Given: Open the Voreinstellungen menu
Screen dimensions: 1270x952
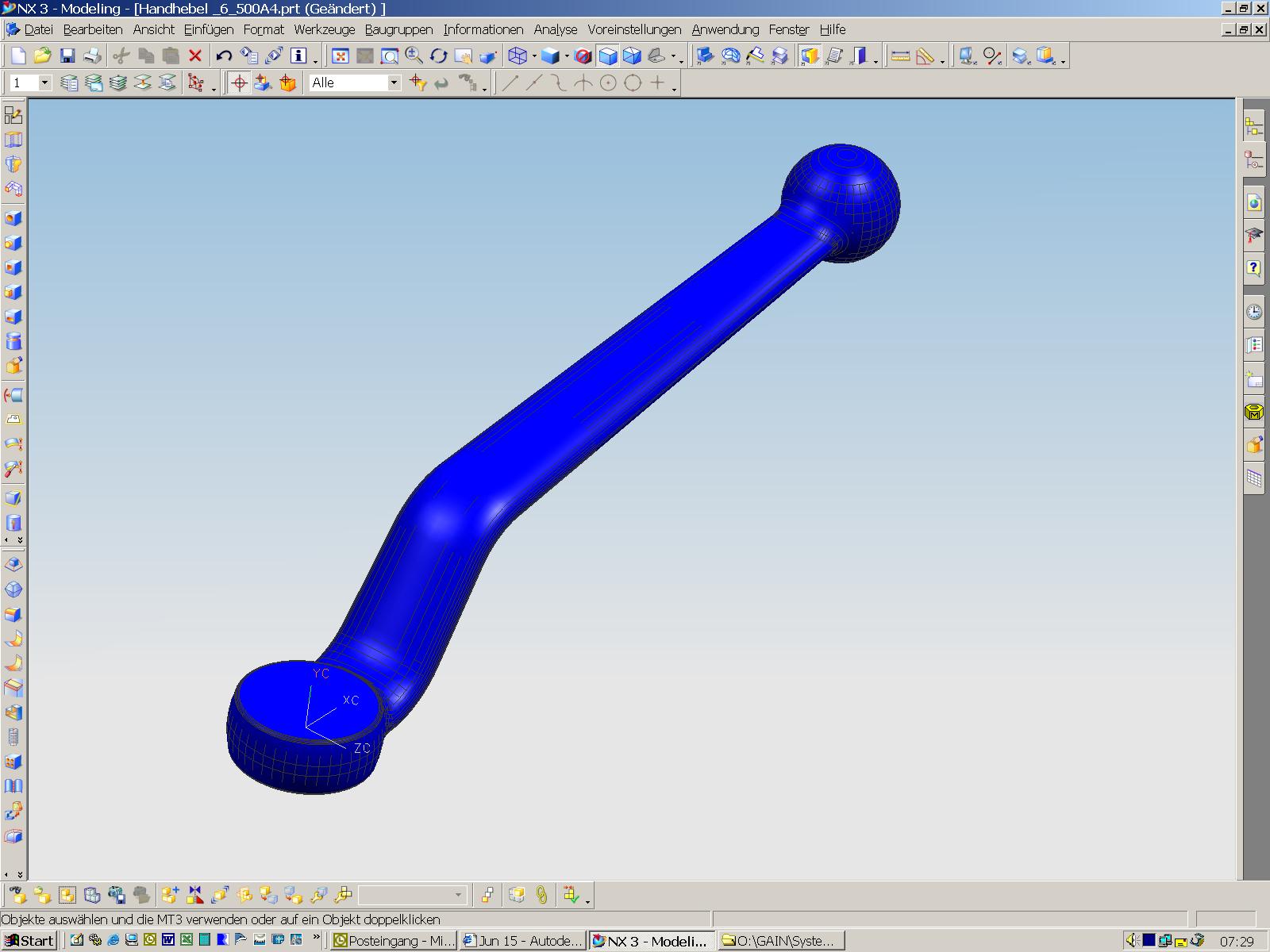Looking at the screenshot, I should [634, 29].
